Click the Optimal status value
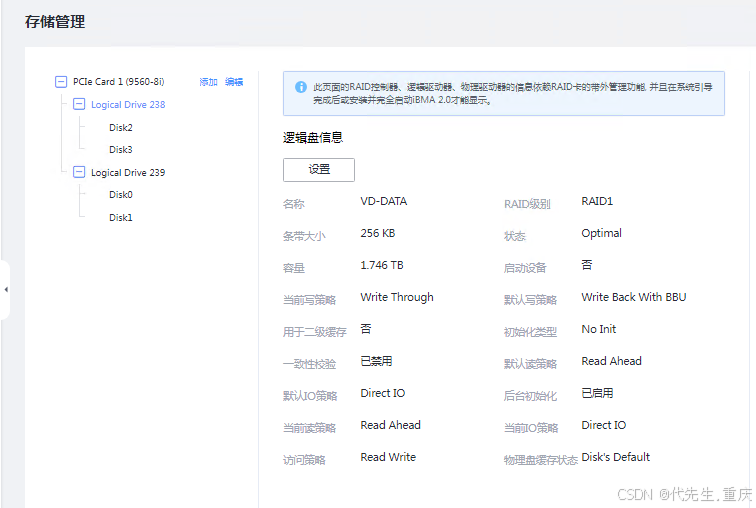Viewport: 756px width, 508px height. (x=601, y=233)
